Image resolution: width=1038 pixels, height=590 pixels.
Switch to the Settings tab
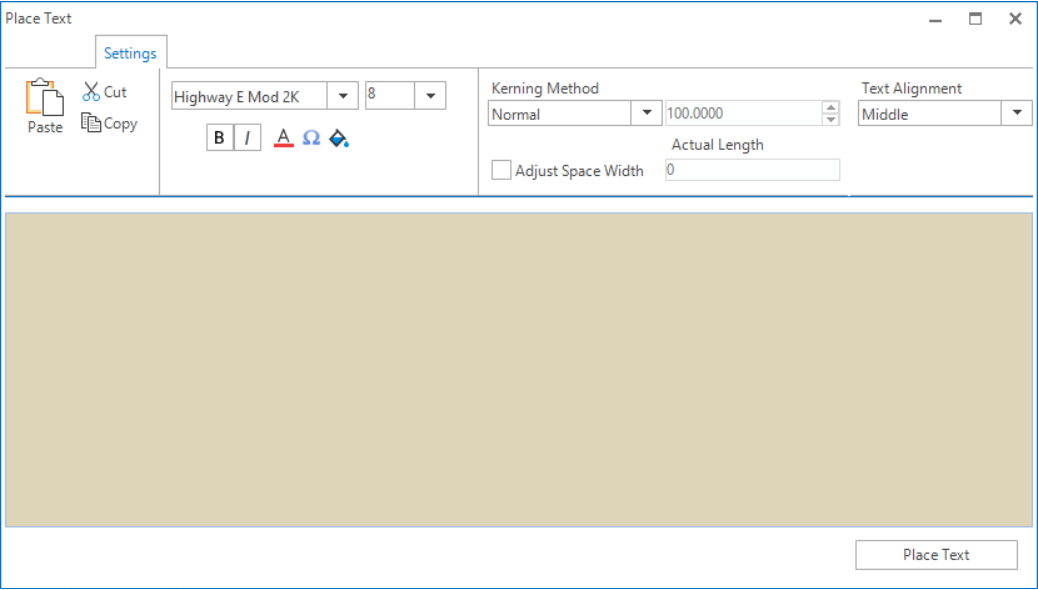[130, 53]
